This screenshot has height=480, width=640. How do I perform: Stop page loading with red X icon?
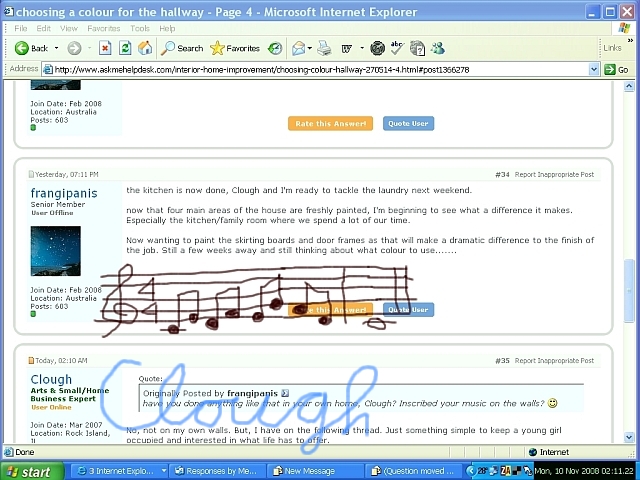105,48
